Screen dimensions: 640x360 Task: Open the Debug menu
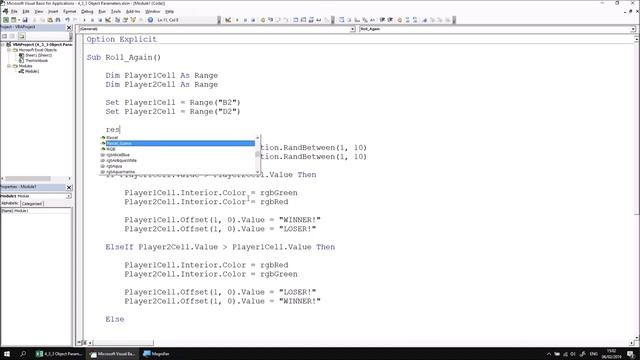(87, 11)
